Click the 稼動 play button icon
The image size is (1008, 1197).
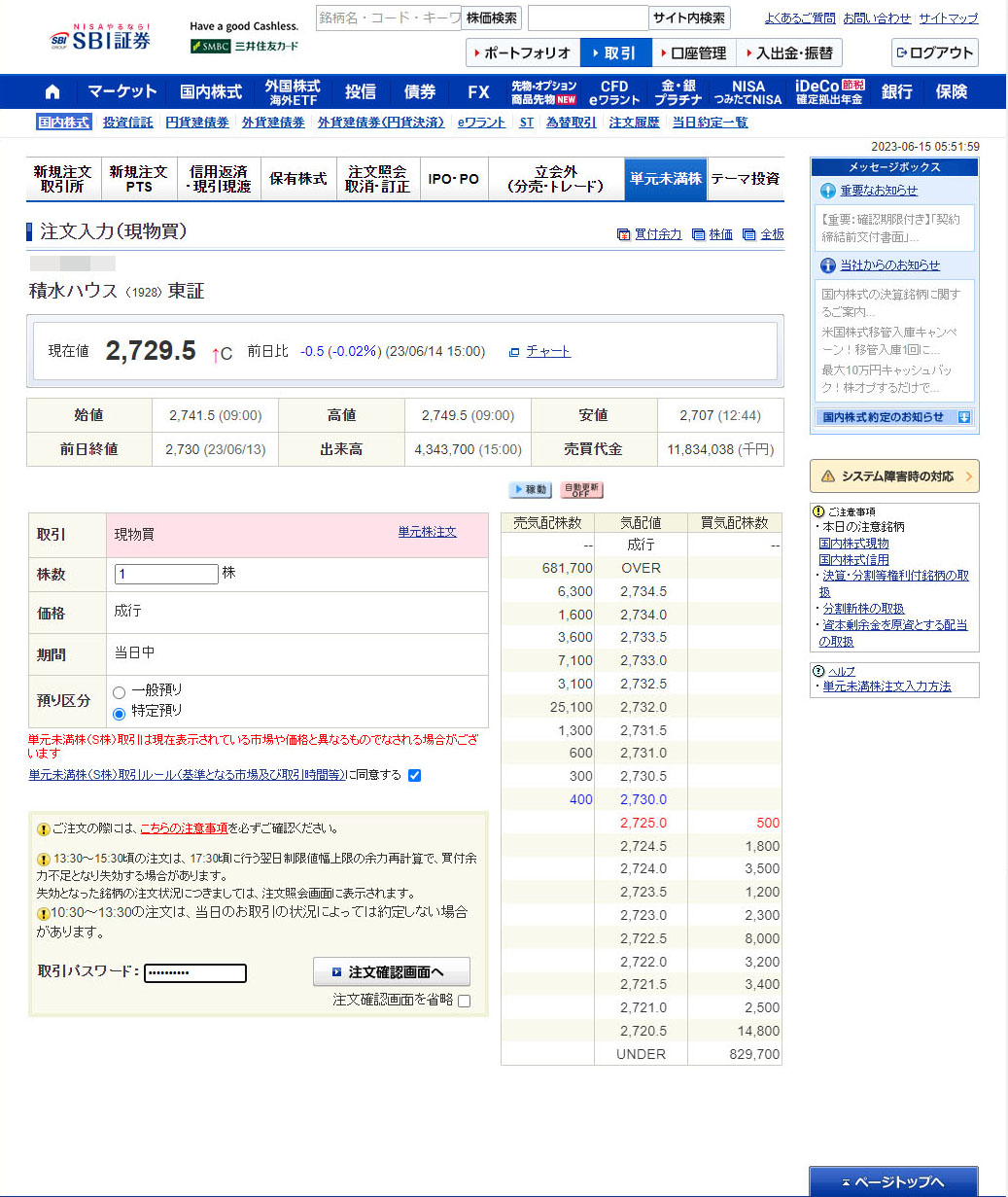coord(530,490)
